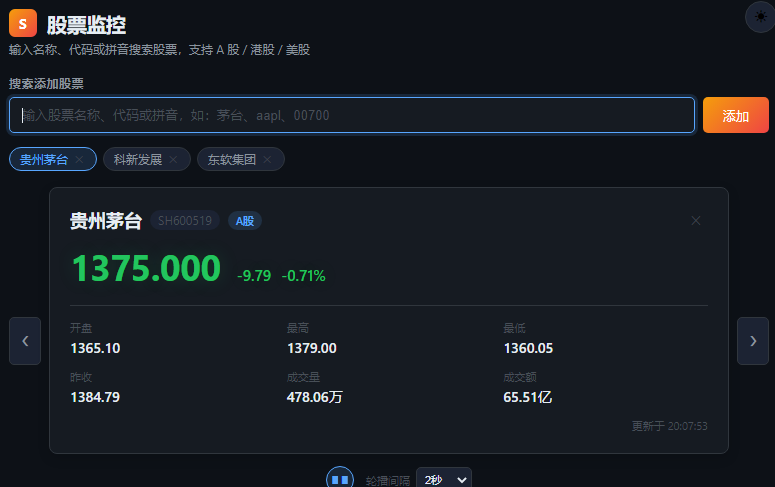Remove 东软集团 chip with its X
Screen dimensions: 775x487
click(267, 159)
